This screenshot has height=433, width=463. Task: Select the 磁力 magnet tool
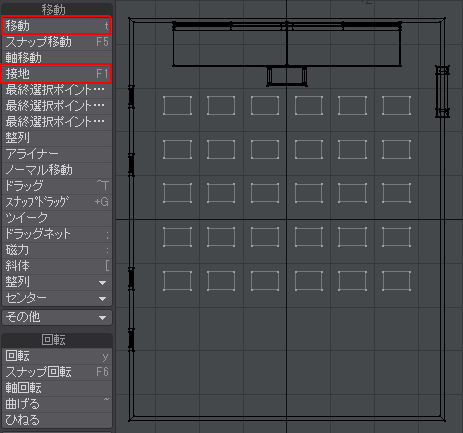57,250
